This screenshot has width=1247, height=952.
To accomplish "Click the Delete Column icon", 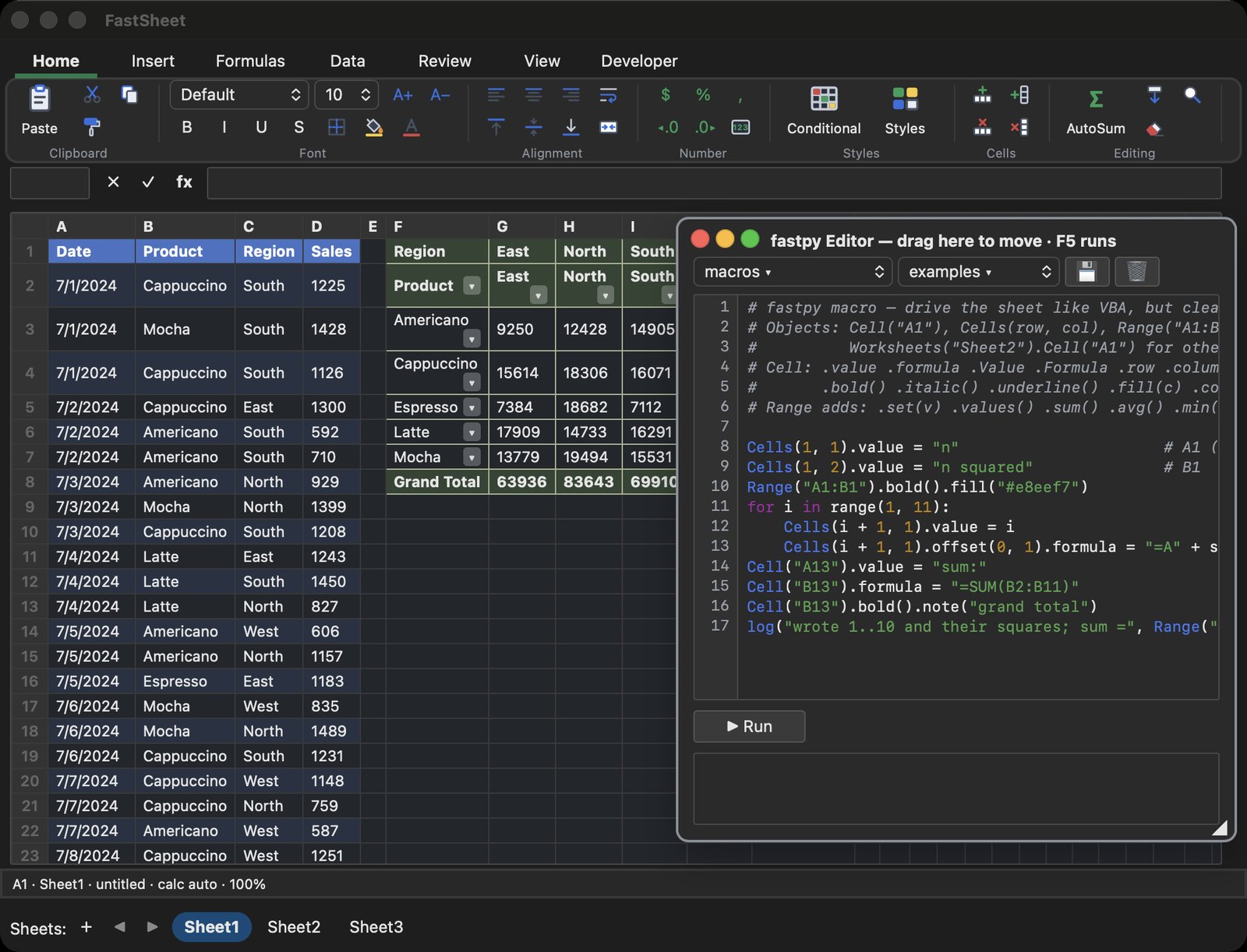I will 1019,127.
